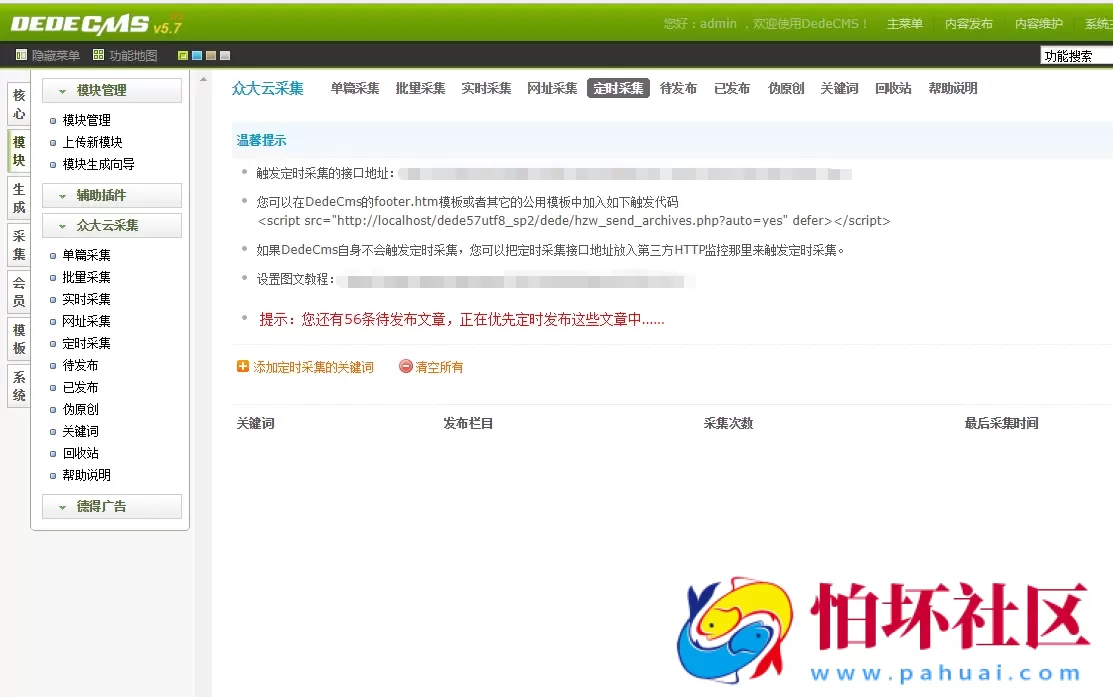Click the 会员 member sidebar icon
Viewport: 1113px width, 697px height.
17,292
